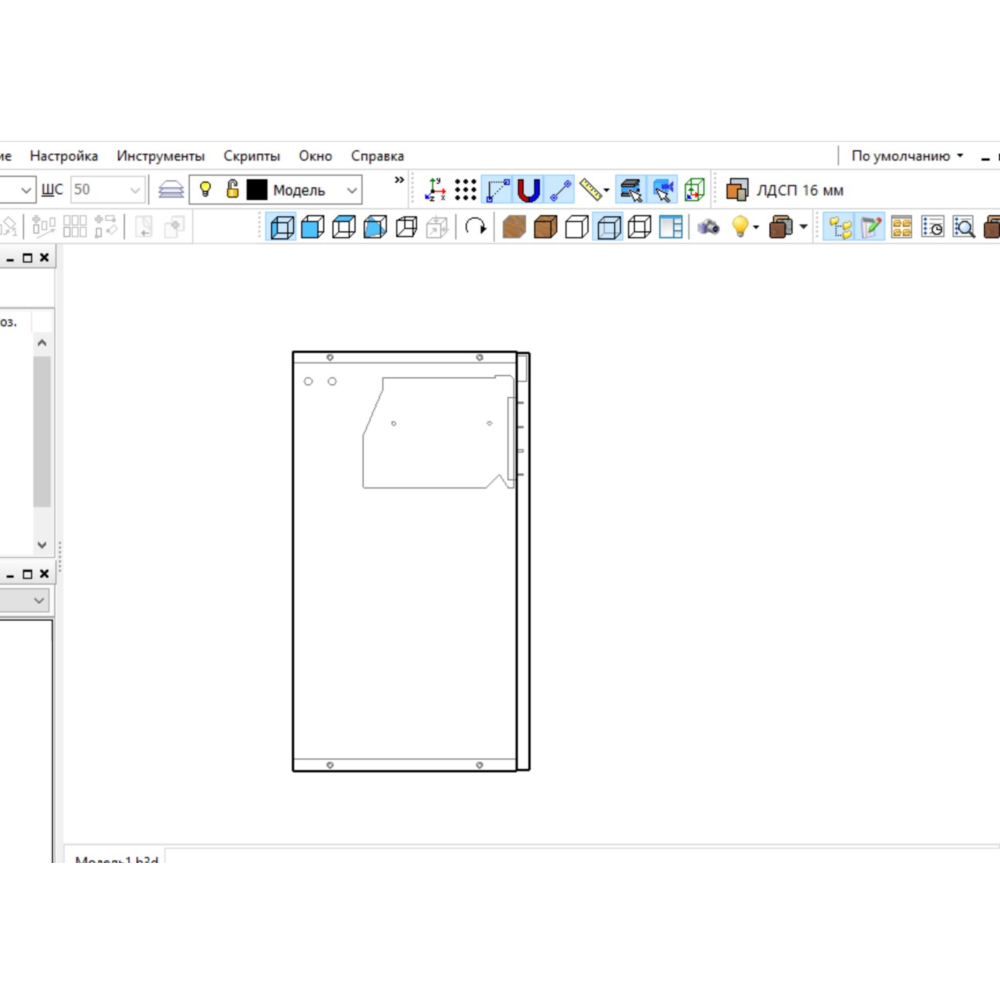Toggle the dotted grid display
This screenshot has width=1000, height=1000.
click(x=465, y=190)
